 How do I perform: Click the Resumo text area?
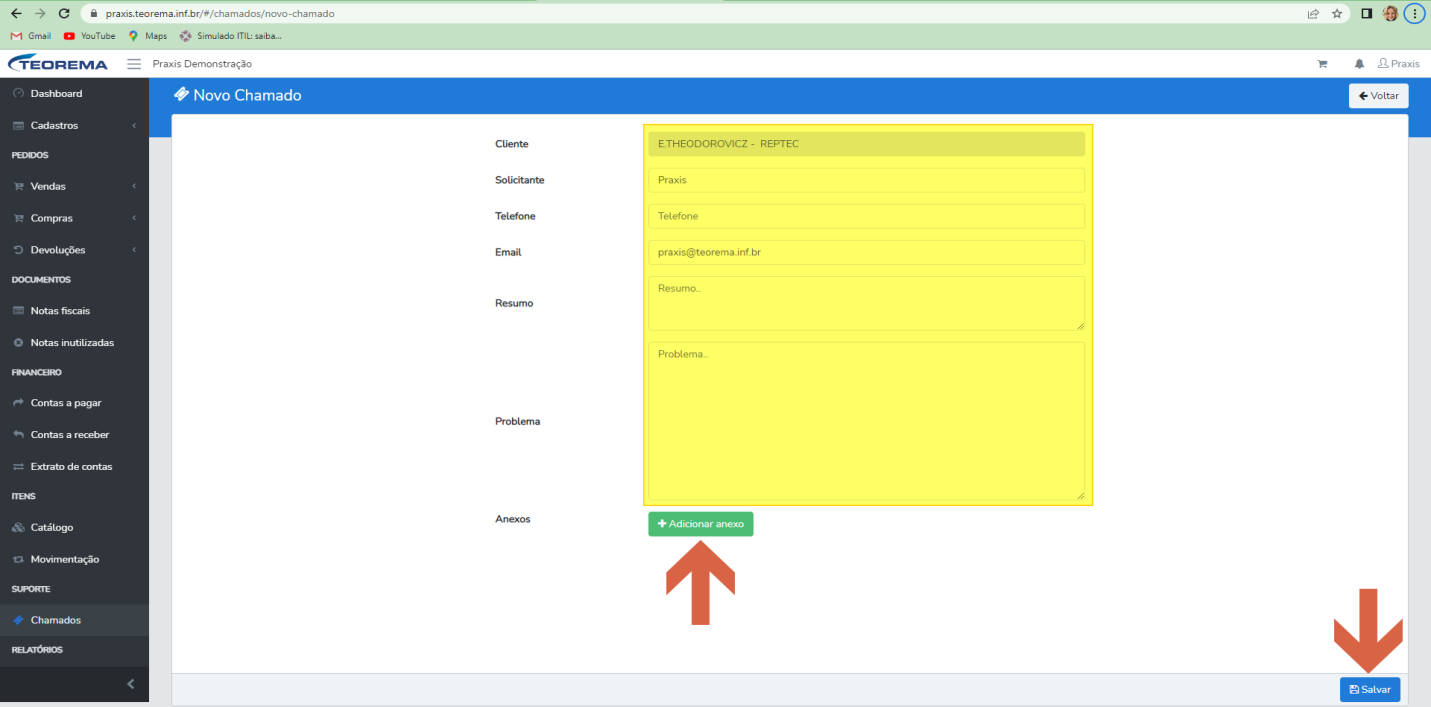click(x=866, y=303)
